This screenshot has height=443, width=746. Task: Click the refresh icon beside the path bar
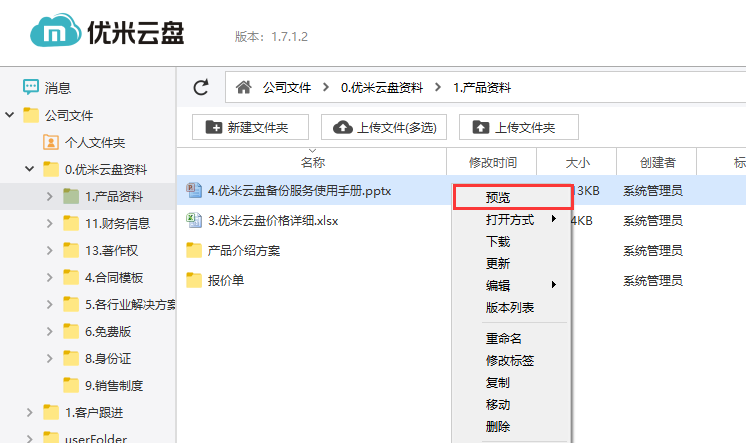tap(201, 88)
